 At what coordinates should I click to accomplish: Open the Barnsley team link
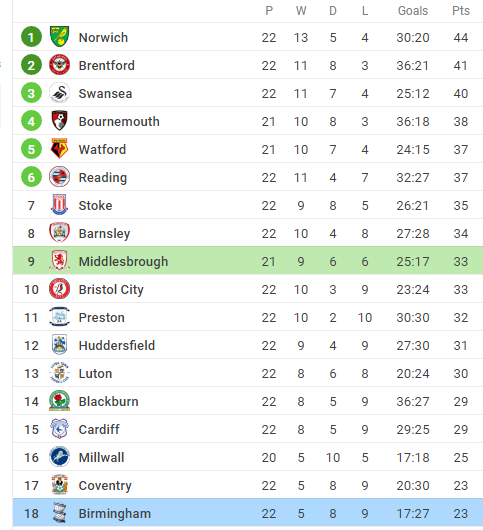(x=104, y=234)
